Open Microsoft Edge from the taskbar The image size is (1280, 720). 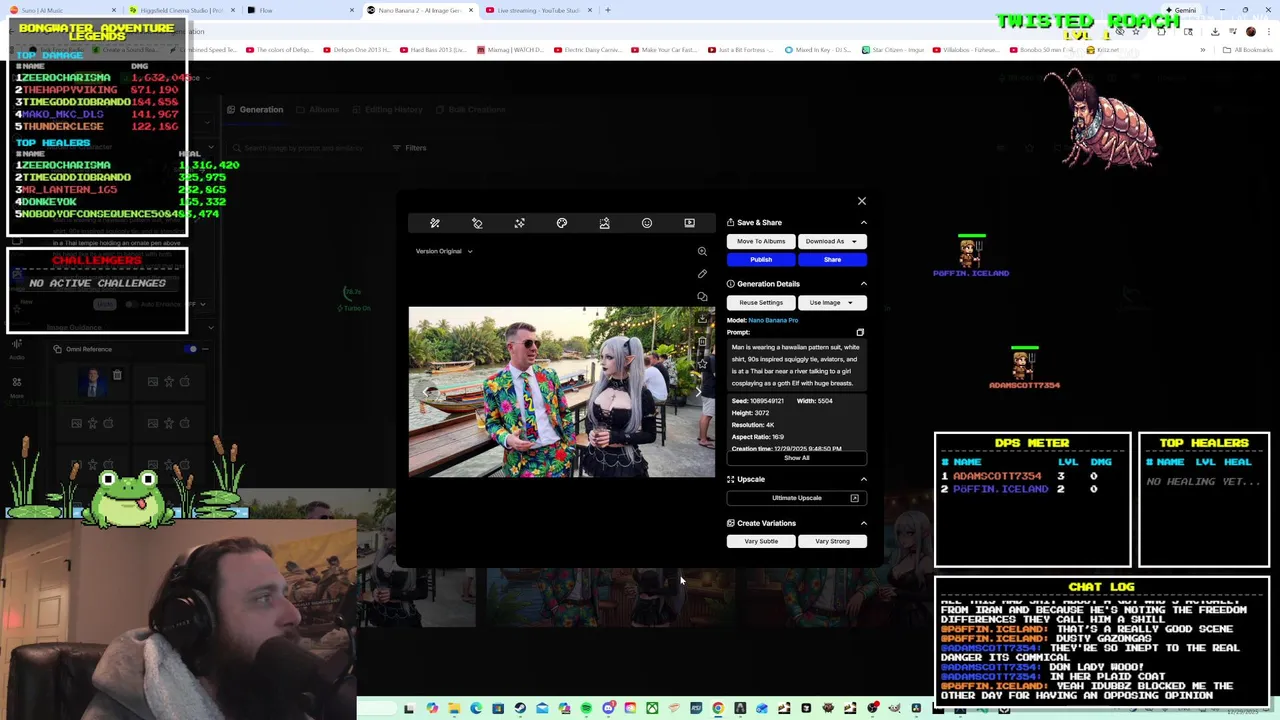coord(476,708)
